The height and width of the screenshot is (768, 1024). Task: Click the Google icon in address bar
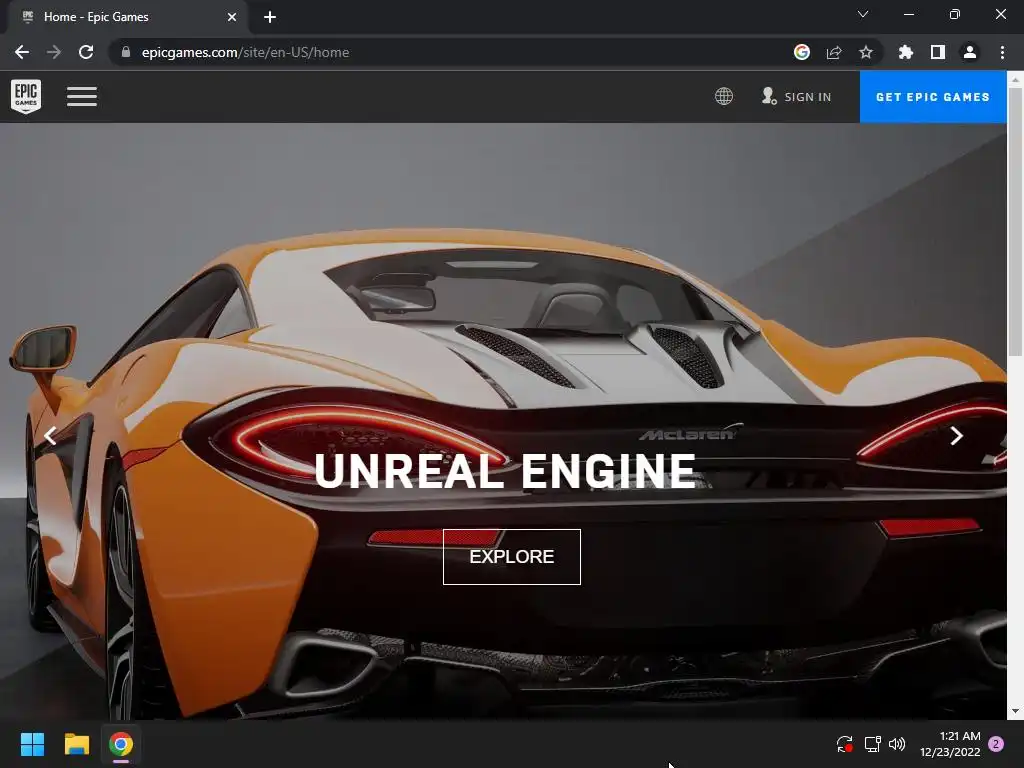(x=802, y=52)
